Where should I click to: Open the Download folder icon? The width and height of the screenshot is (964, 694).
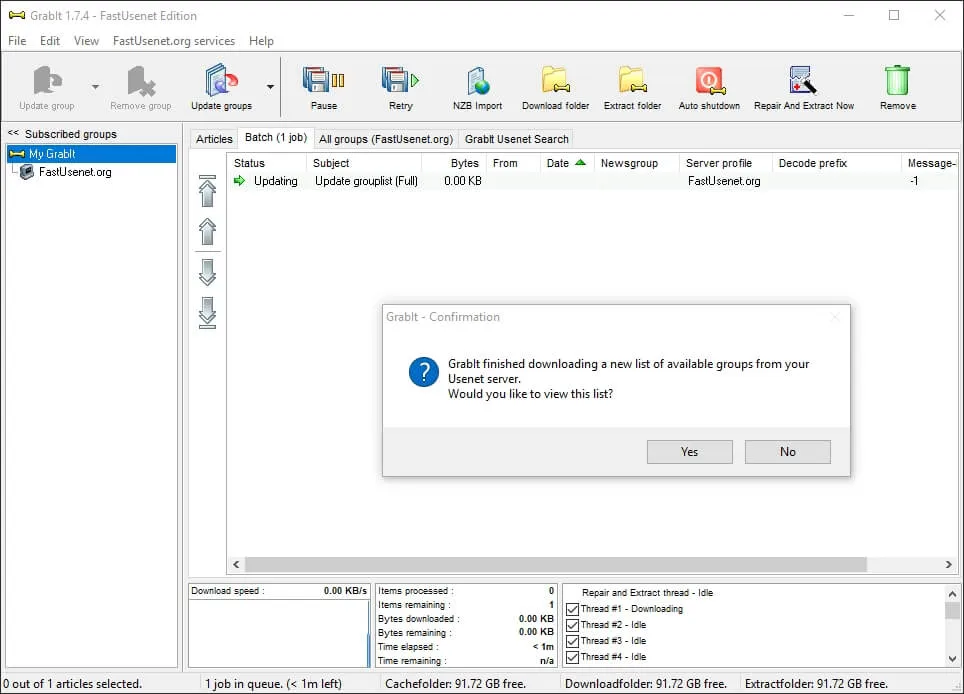pos(556,81)
